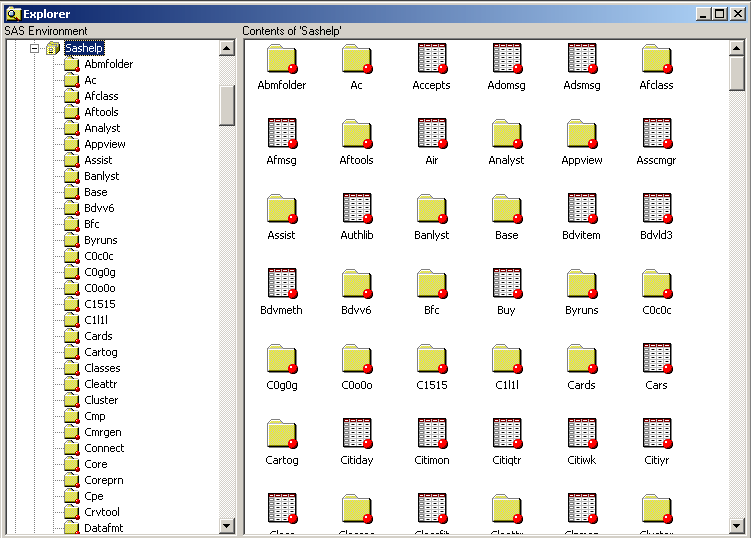Click the Explorer title bar icon
The width and height of the screenshot is (751, 538).
(x=13, y=14)
